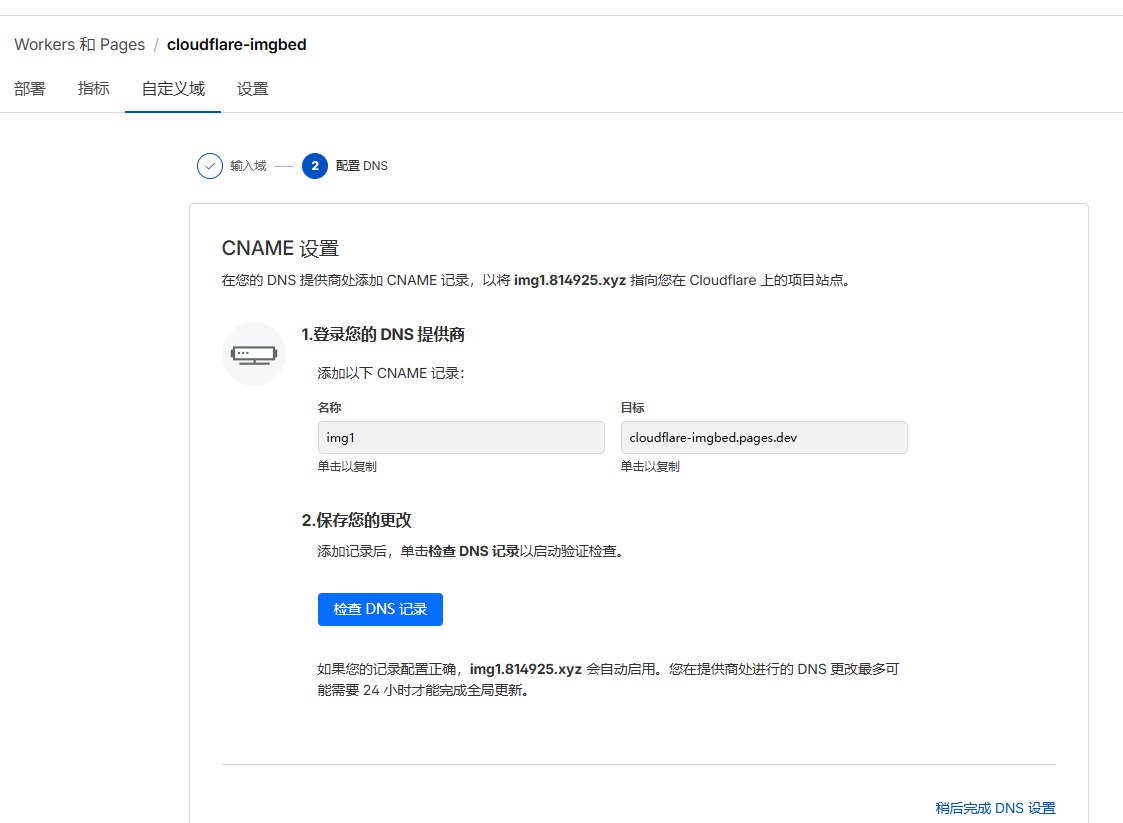Viewport: 1123px width, 823px height.
Task: Click the CNAME 设置 heading
Action: pyautogui.click(x=280, y=248)
